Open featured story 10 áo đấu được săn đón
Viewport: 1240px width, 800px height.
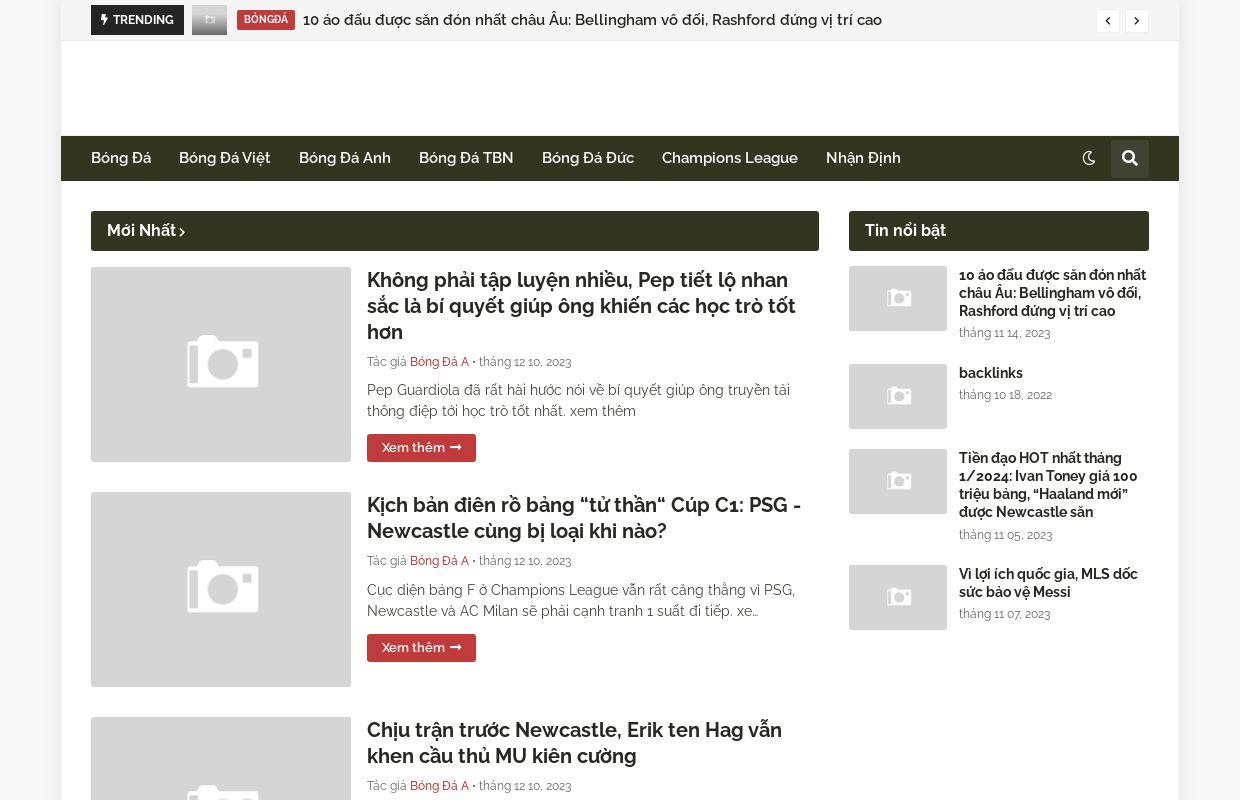point(1052,293)
